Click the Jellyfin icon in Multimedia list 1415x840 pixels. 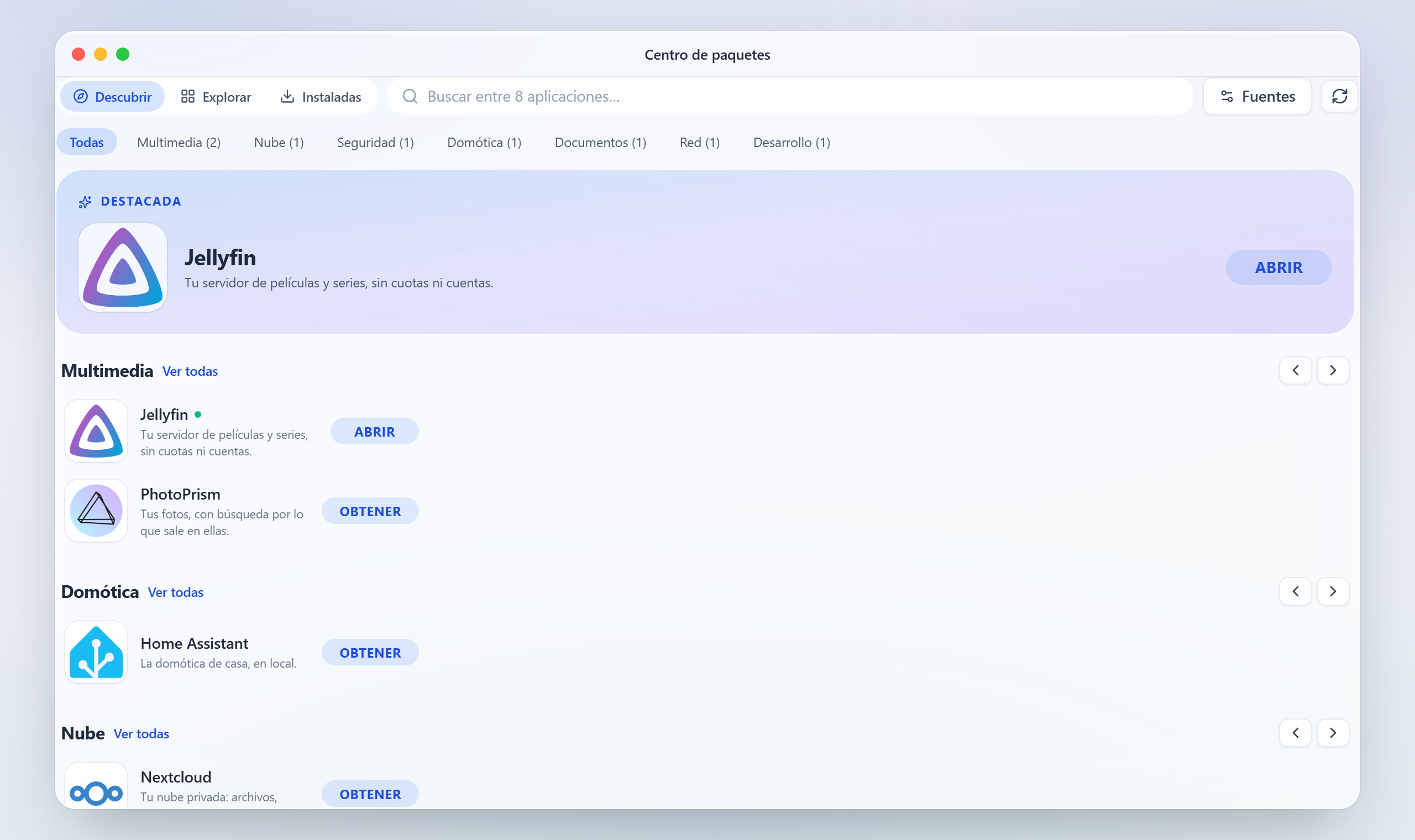click(x=96, y=431)
